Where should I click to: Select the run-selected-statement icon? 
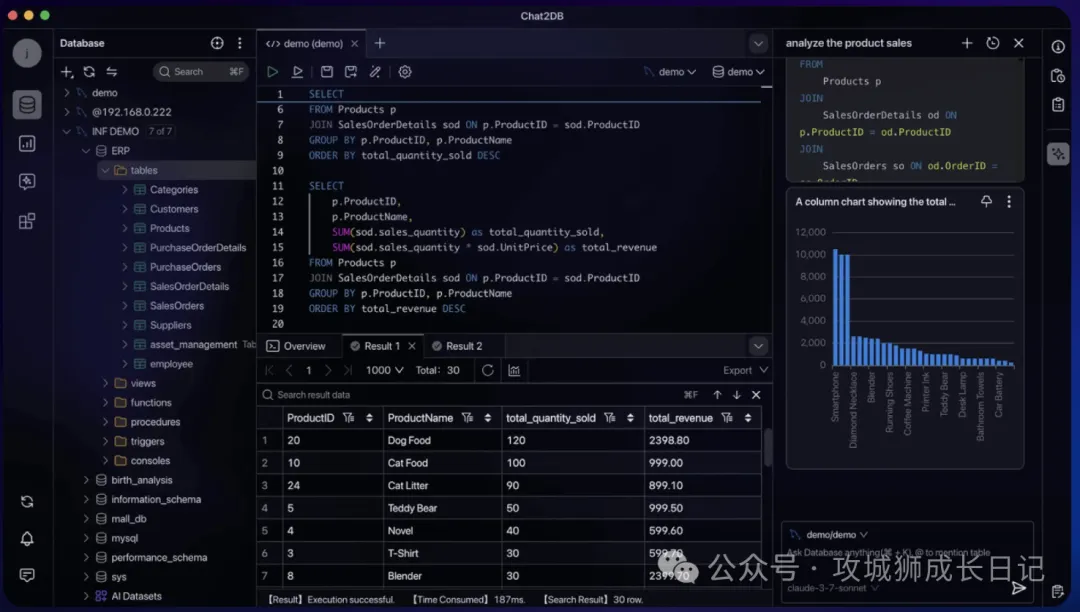coord(297,71)
